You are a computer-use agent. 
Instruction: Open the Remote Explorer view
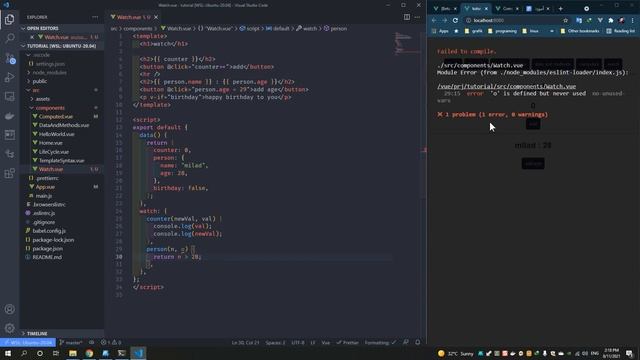coord(9,96)
